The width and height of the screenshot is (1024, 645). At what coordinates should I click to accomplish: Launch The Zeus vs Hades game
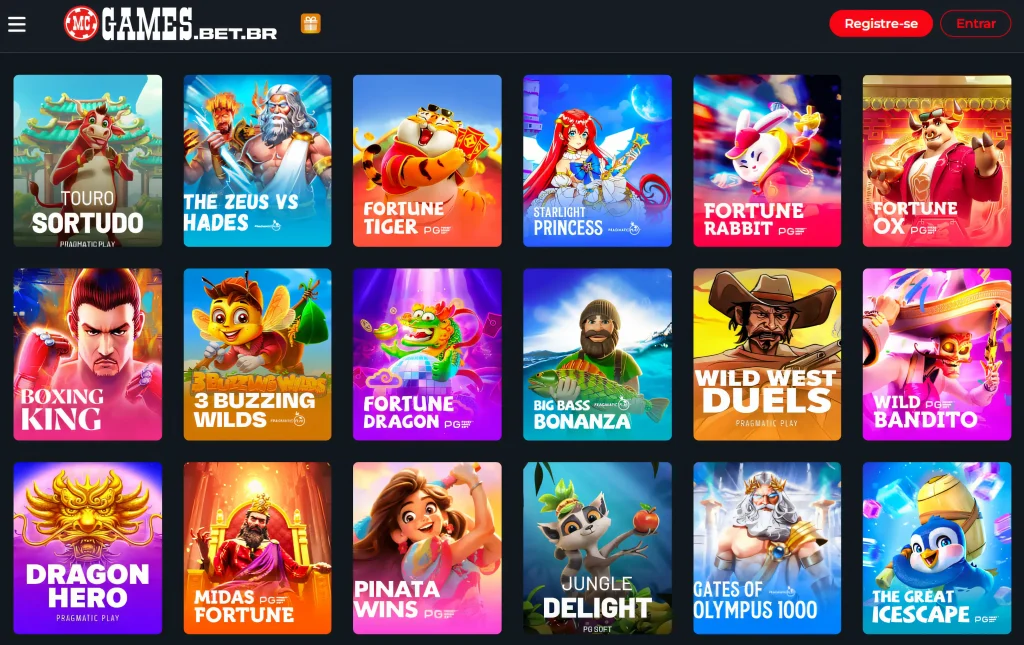pyautogui.click(x=257, y=161)
